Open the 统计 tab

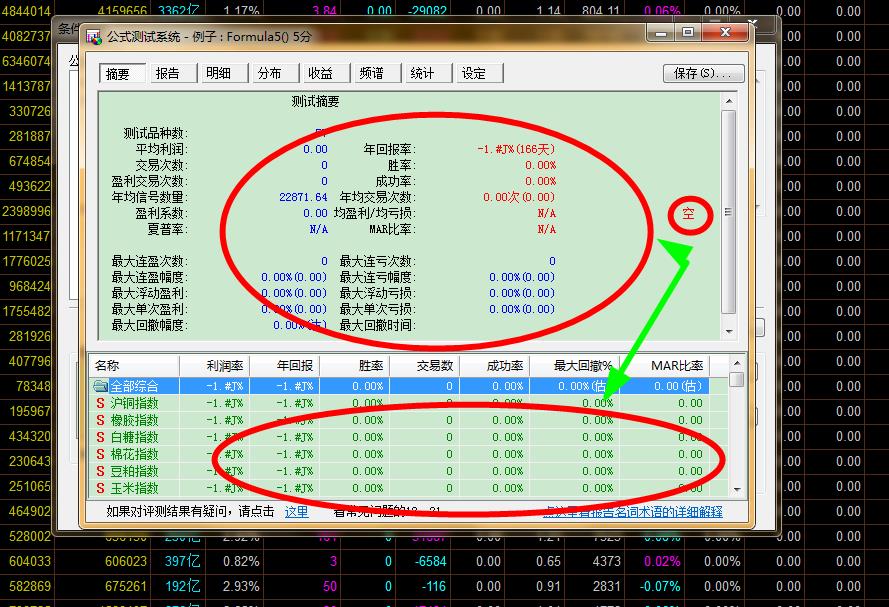(x=427, y=73)
